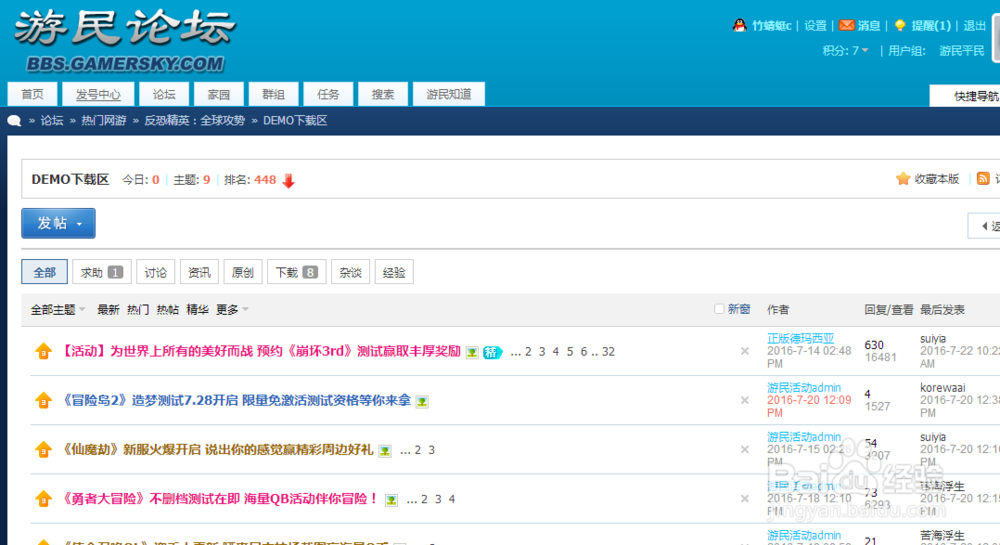
Task: Select the 原创 category tab
Action: pos(243,272)
